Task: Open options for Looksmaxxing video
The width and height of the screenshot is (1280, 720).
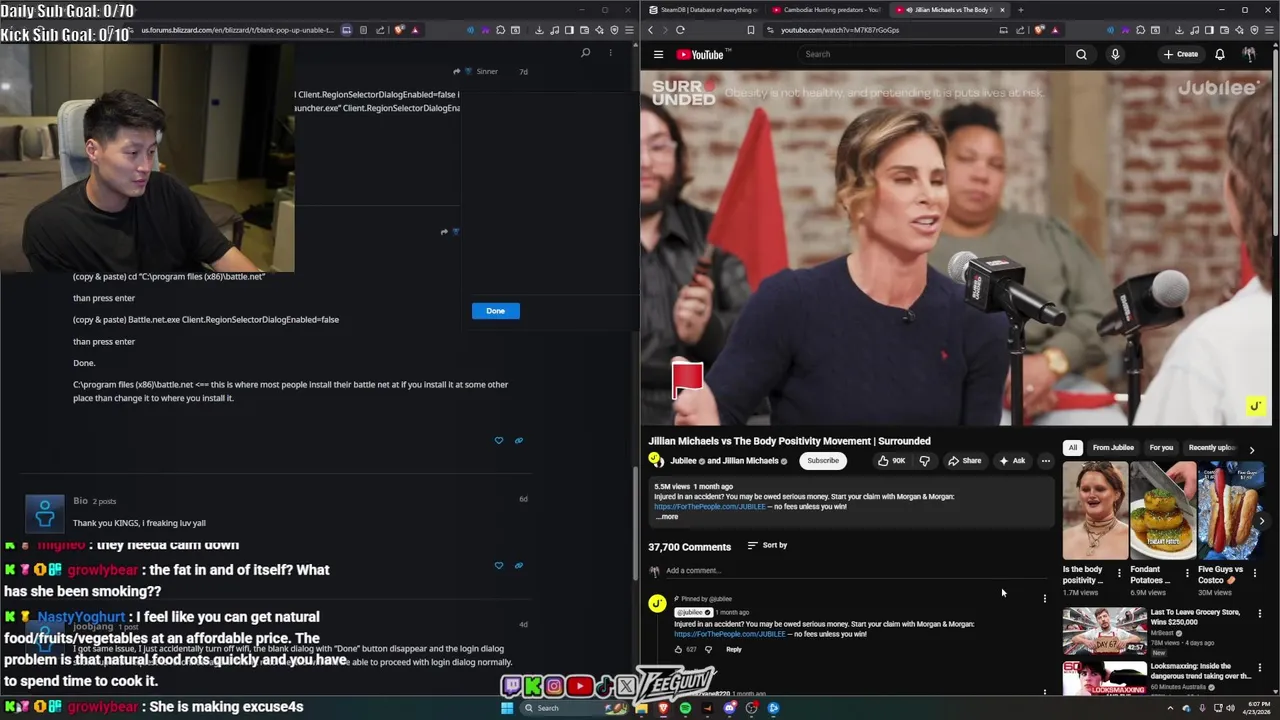Action: coord(1260,667)
